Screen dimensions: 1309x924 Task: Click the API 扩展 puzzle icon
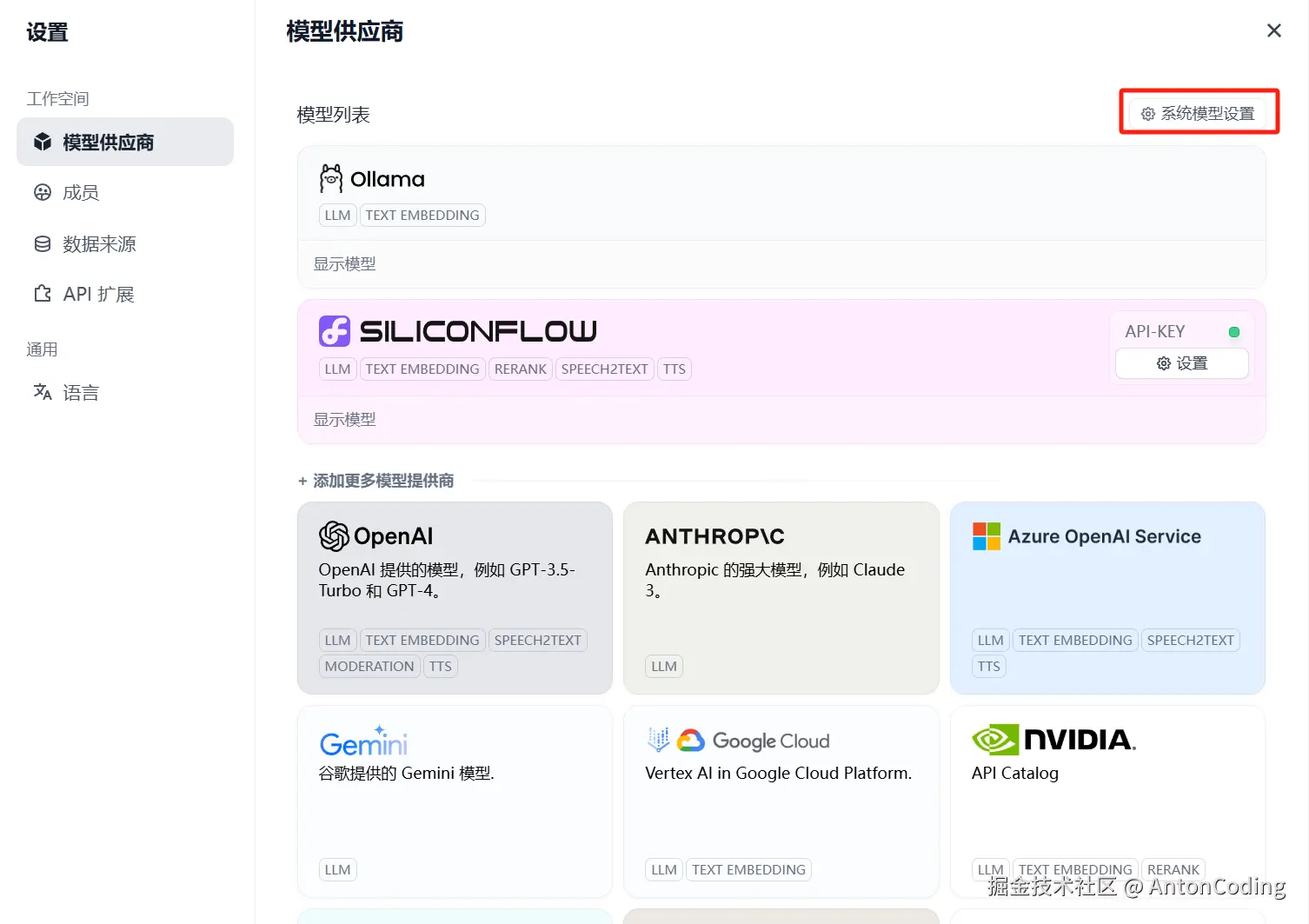[x=43, y=294]
